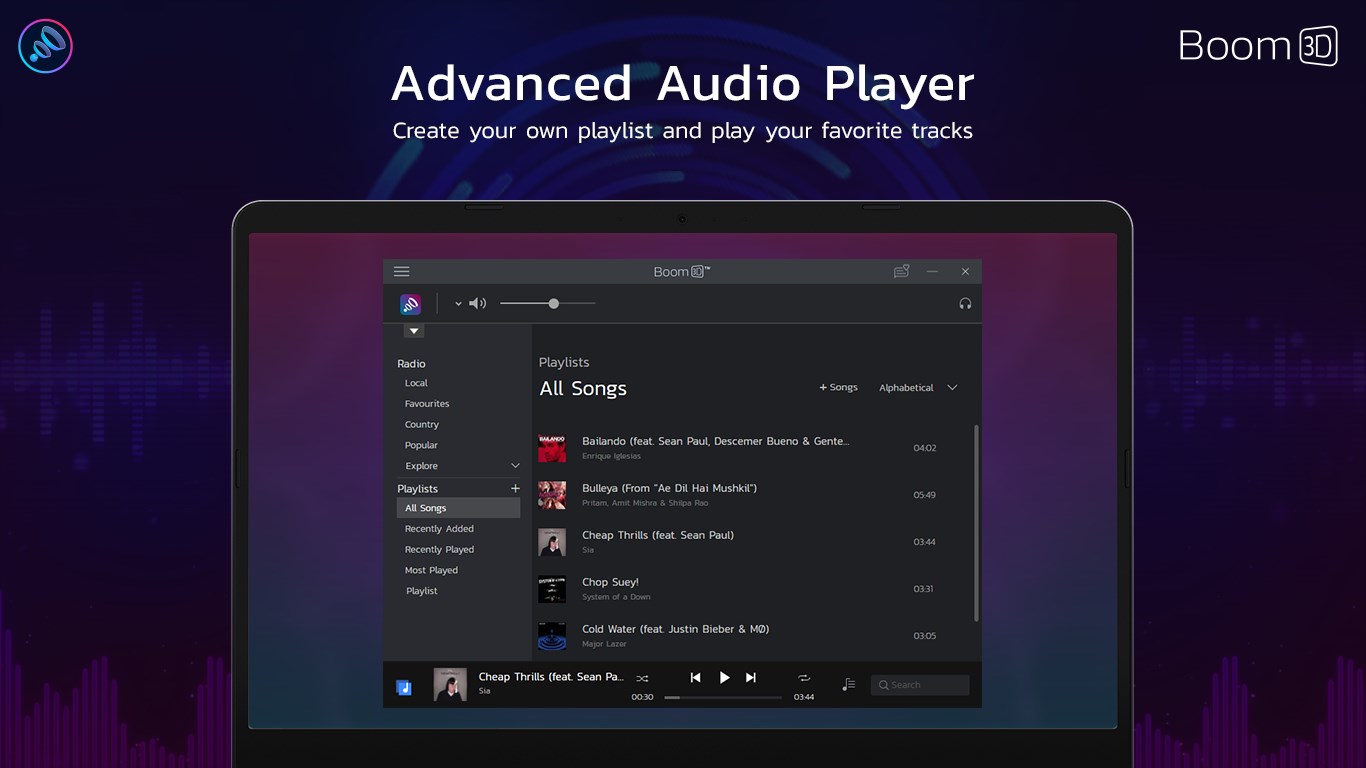
Task: Play the current track
Action: coord(725,677)
